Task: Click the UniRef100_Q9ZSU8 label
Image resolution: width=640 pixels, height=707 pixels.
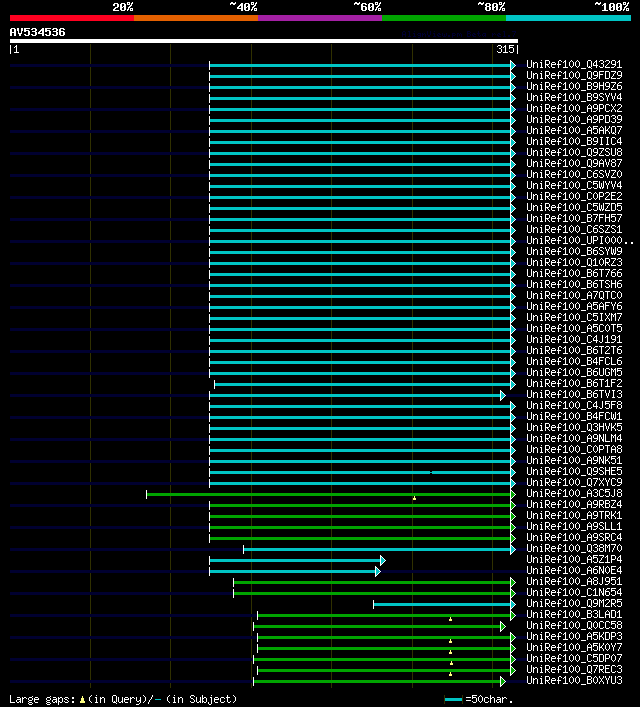Action: [x=574, y=152]
